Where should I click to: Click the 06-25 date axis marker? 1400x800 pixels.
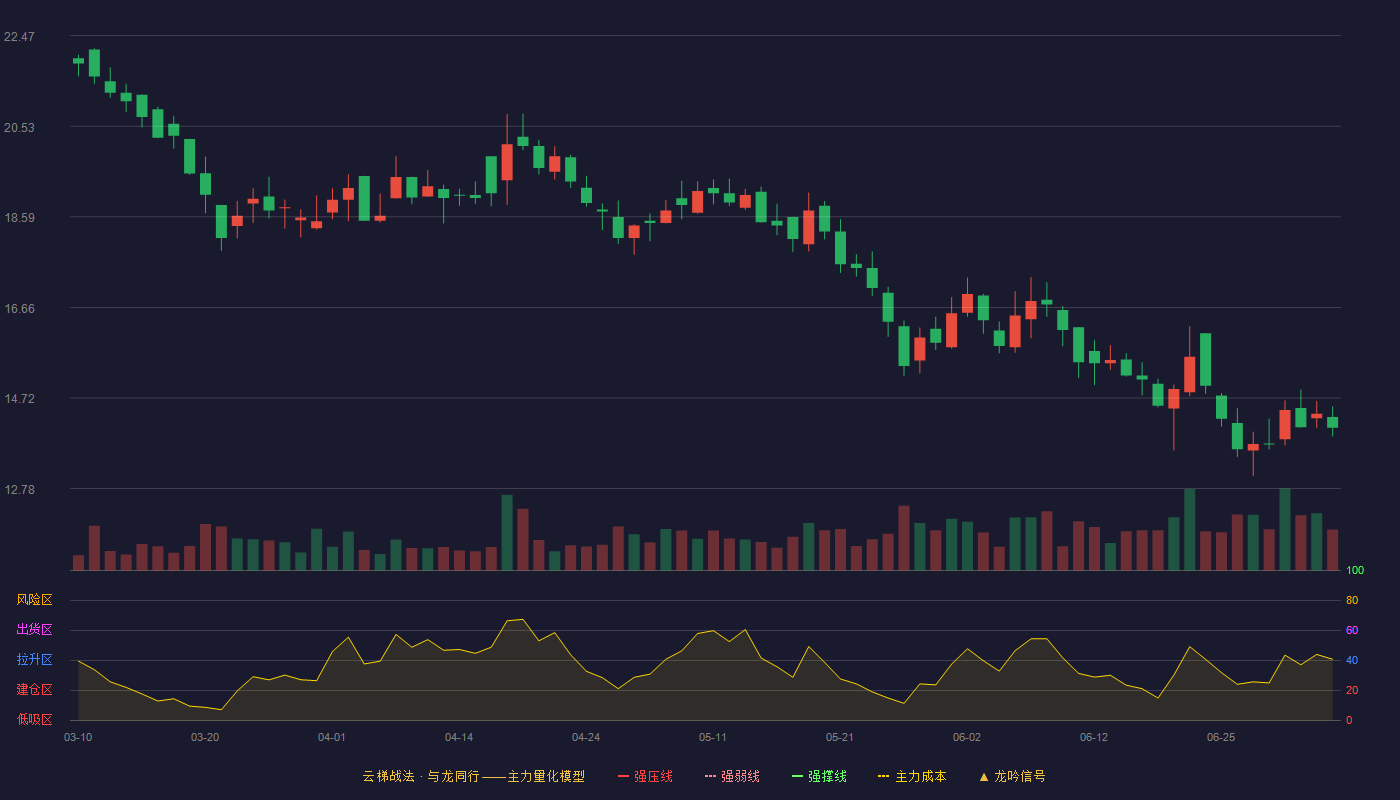1221,737
